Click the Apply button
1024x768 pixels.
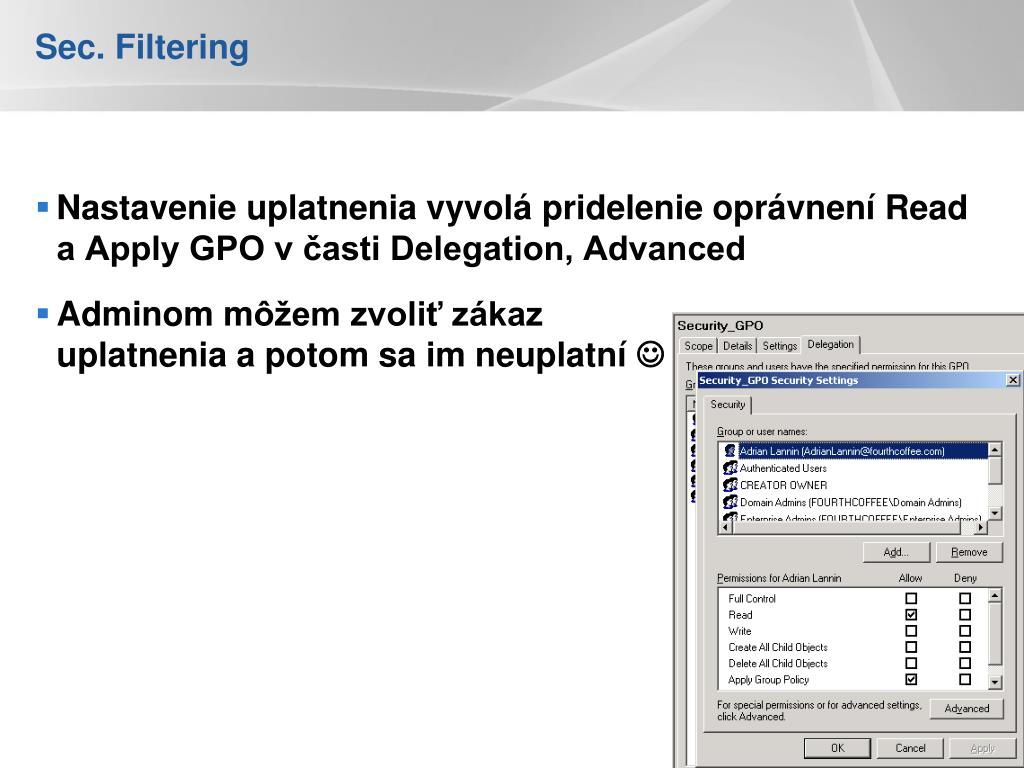(982, 748)
